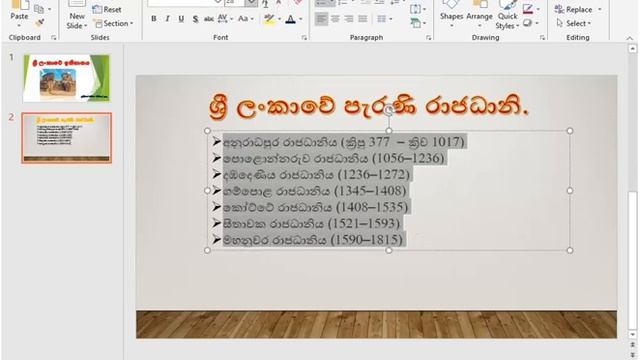Image resolution: width=640 pixels, height=360 pixels.
Task: Click line with (1056–1236)
Action: [333, 158]
